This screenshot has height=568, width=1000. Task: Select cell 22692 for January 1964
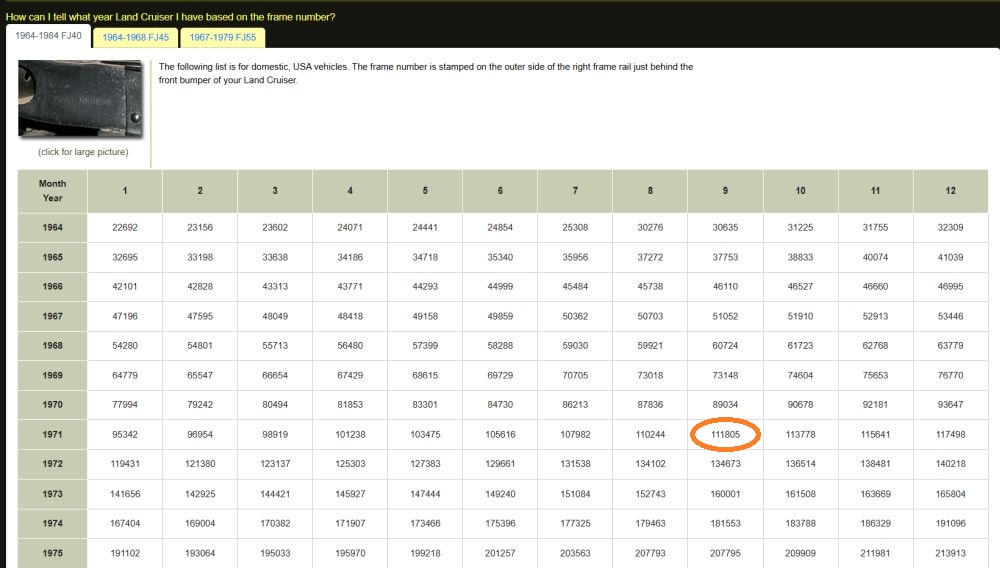(x=125, y=228)
